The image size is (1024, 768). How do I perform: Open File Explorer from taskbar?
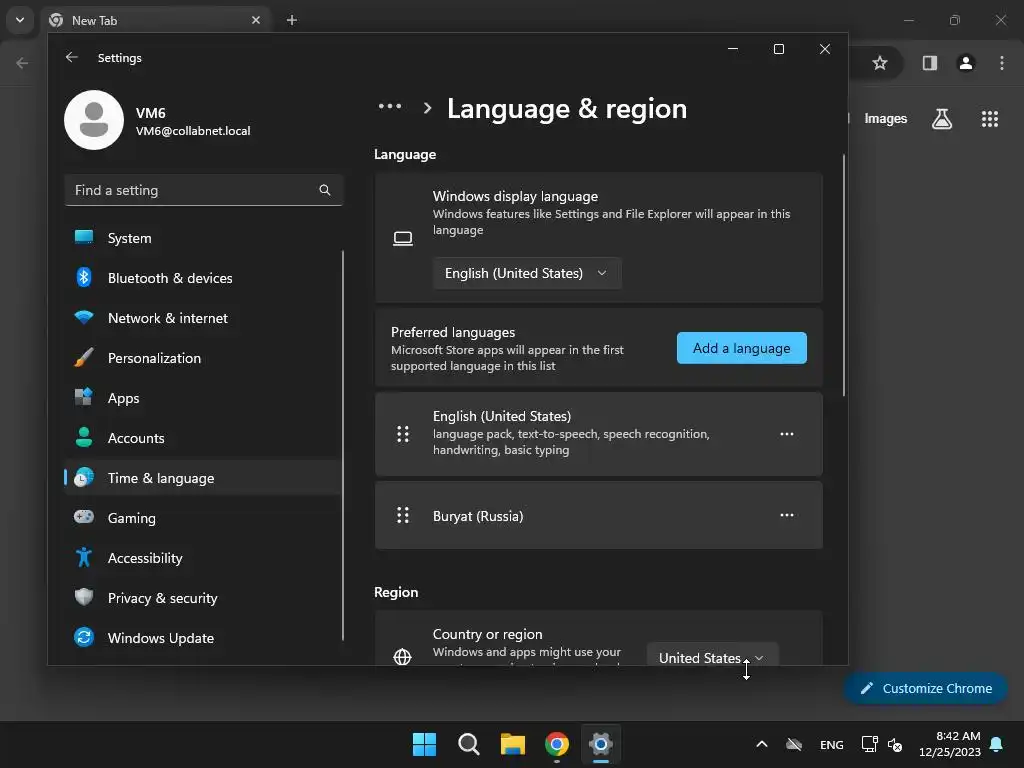pyautogui.click(x=513, y=744)
